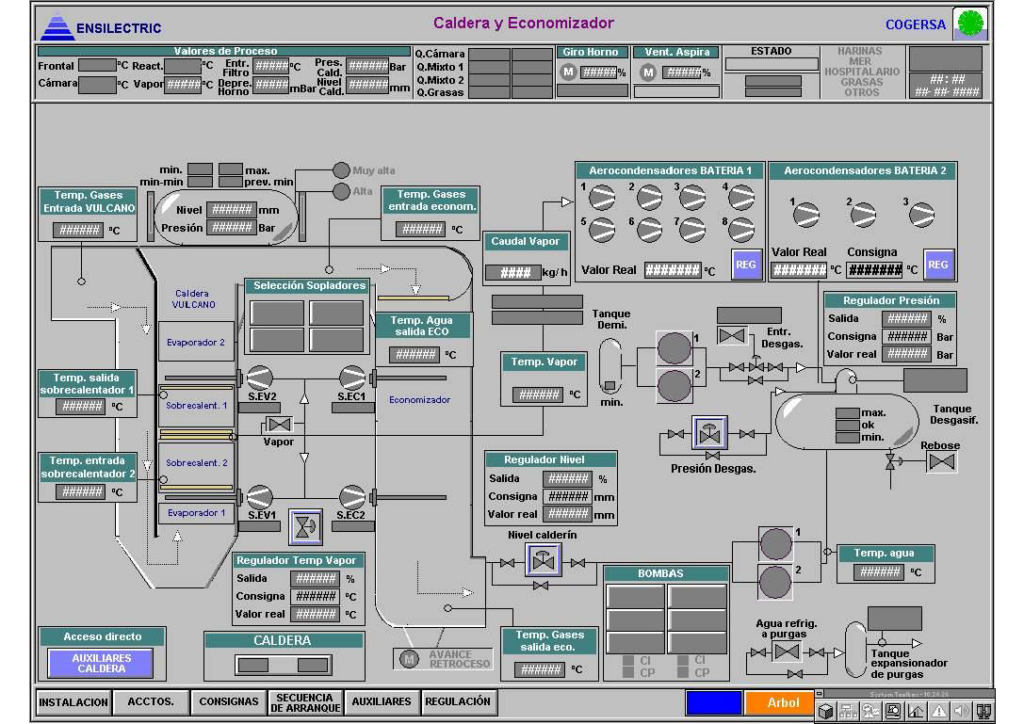This screenshot has width=1024, height=724.
Task: Open the CONSIGNAS screen from bottom bar
Action: pyautogui.click(x=229, y=702)
